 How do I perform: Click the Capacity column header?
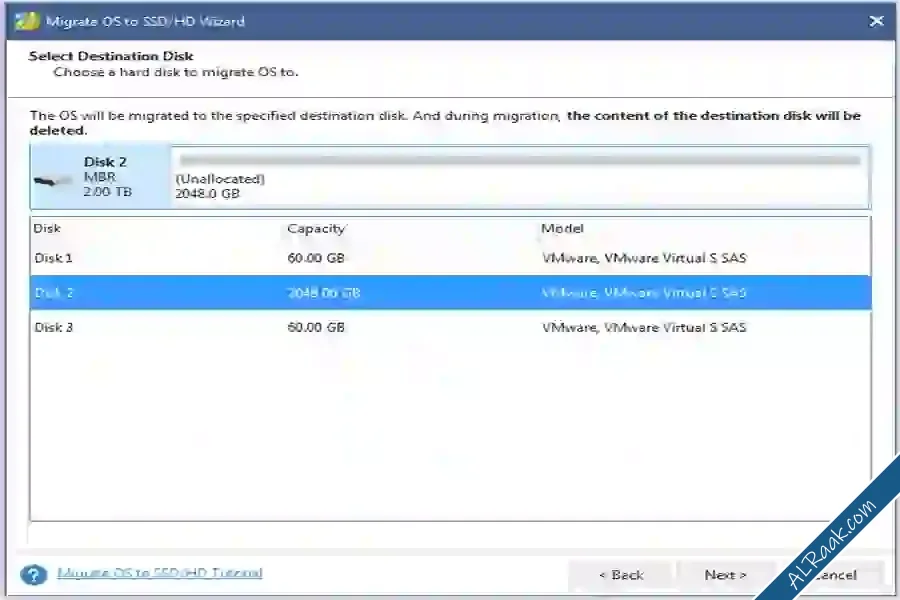point(316,229)
